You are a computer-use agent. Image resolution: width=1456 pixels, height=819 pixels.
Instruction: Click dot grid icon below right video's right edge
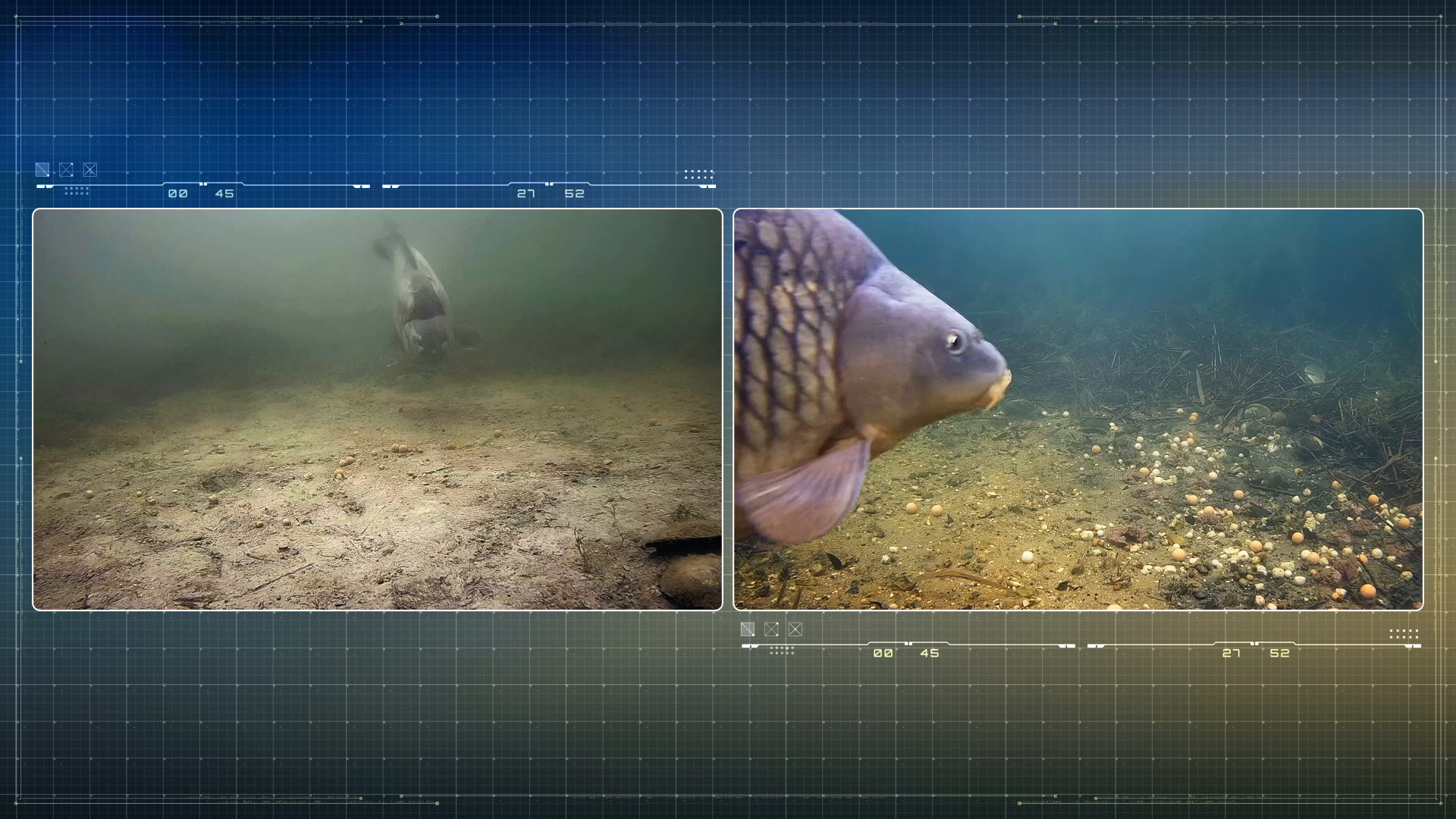pos(1404,634)
